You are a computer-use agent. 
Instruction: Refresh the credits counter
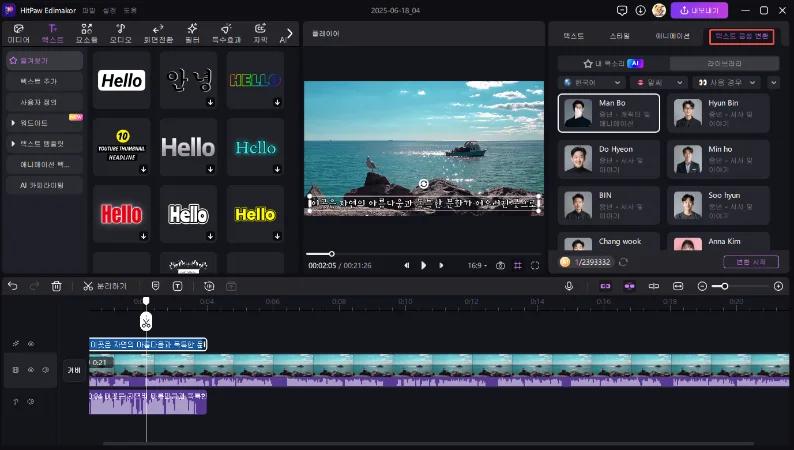pyautogui.click(x=623, y=262)
